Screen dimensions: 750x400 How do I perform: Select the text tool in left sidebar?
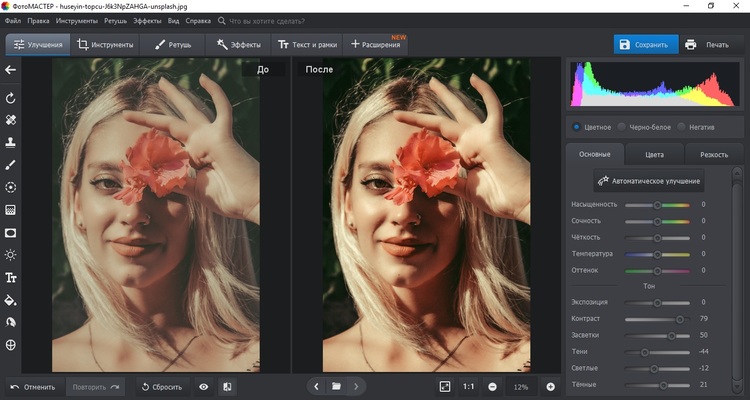[x=11, y=277]
